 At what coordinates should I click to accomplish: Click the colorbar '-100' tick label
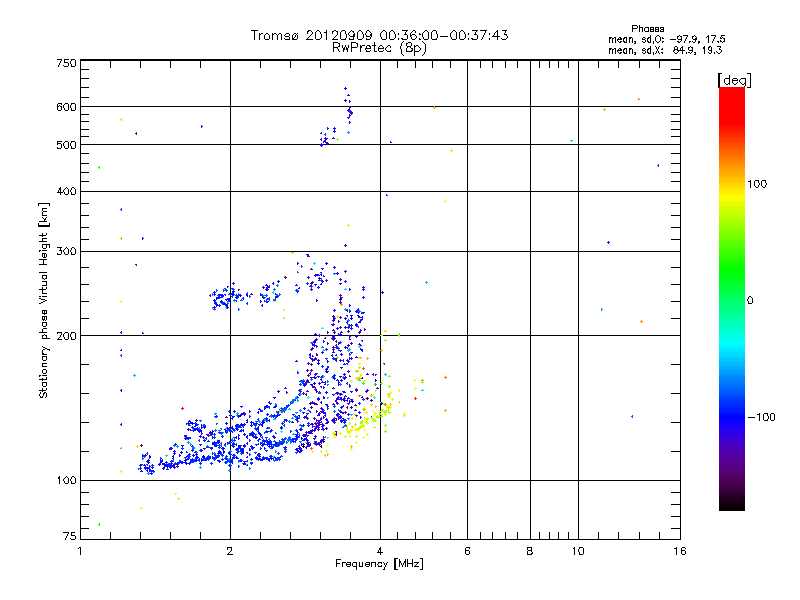coord(761,417)
